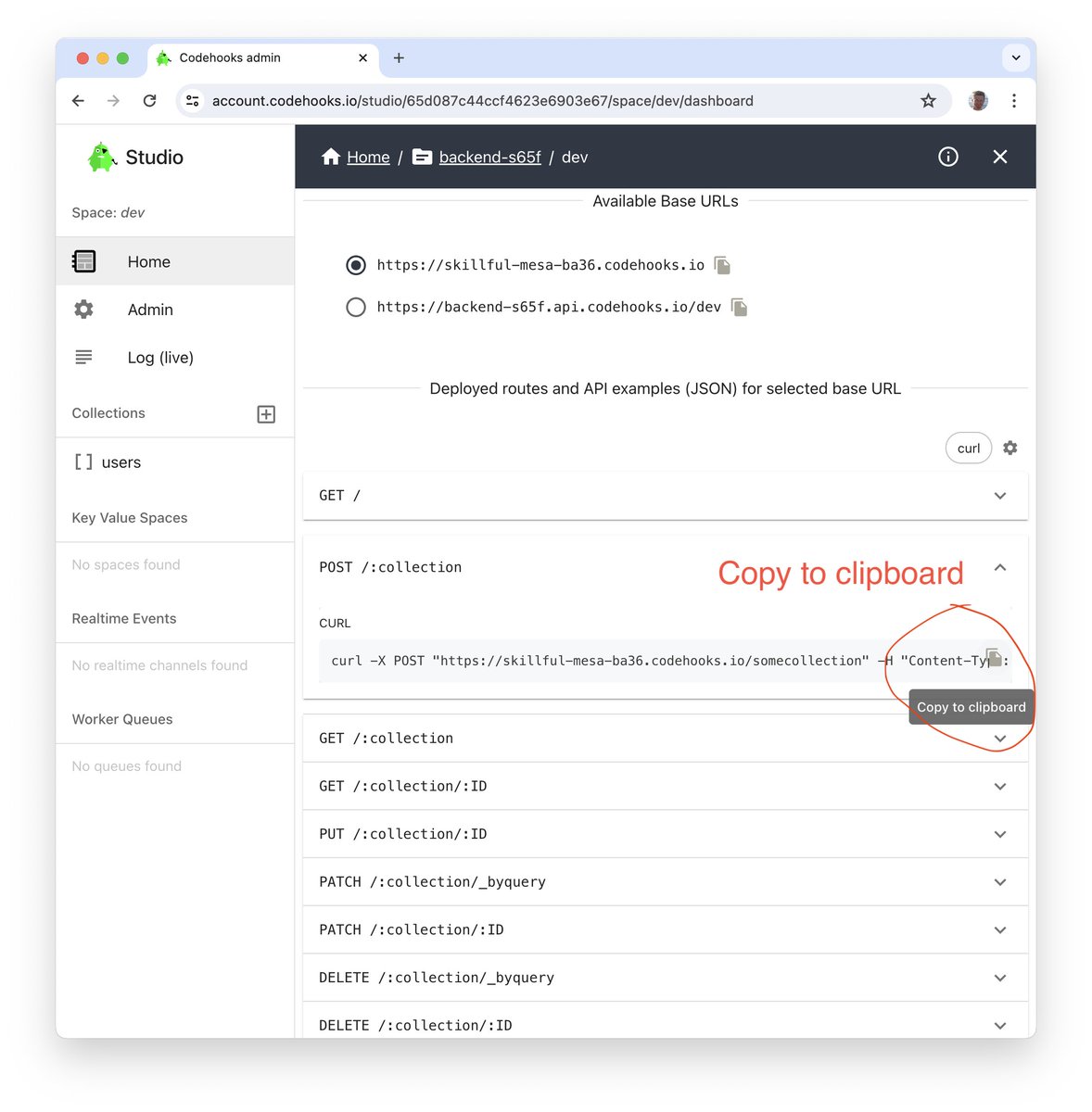Screen dimensions: 1092x1112
Task: Click the 'No queues found' text
Action: click(x=127, y=766)
